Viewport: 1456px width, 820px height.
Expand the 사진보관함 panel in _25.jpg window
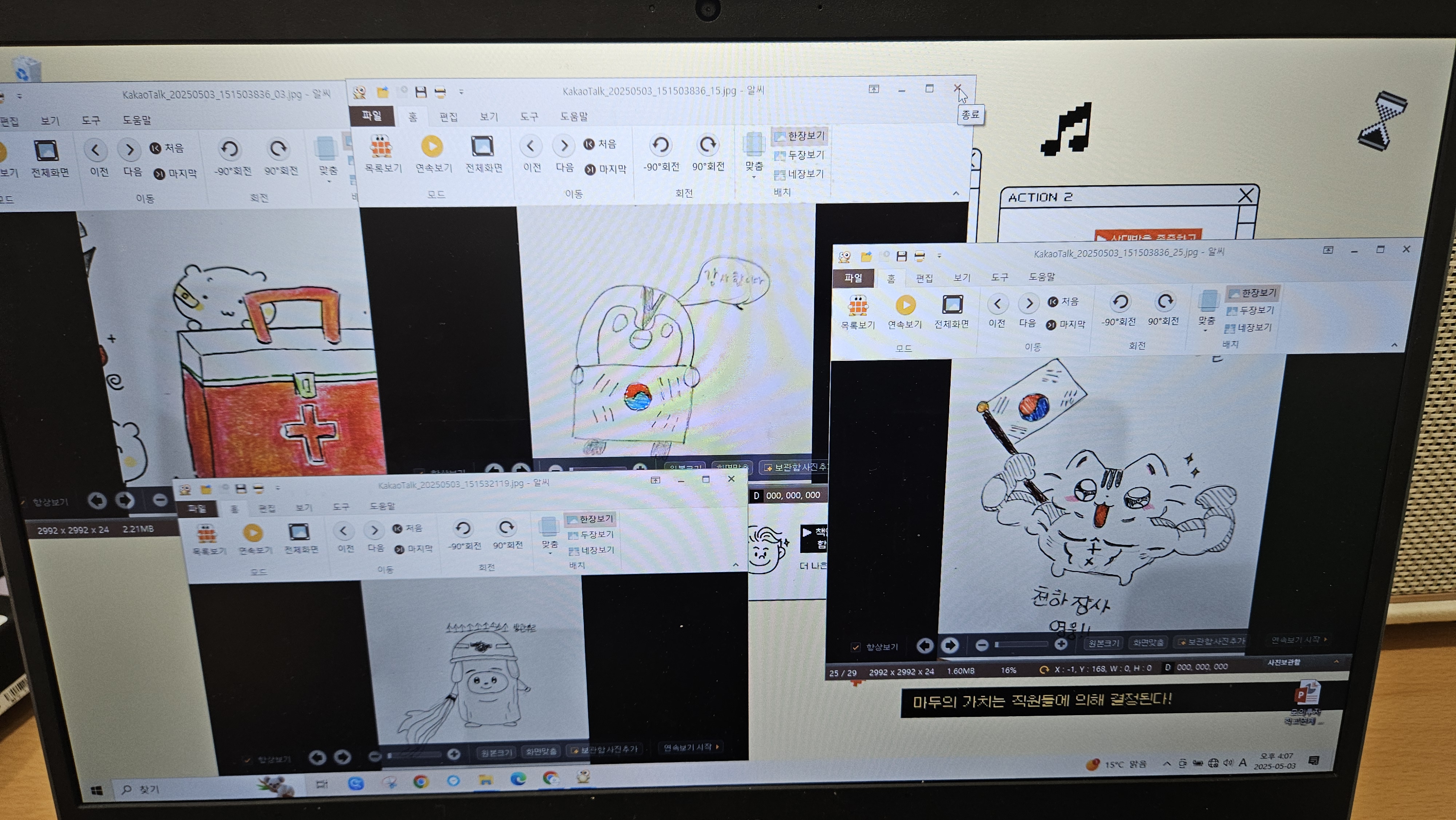[x=1336, y=661]
